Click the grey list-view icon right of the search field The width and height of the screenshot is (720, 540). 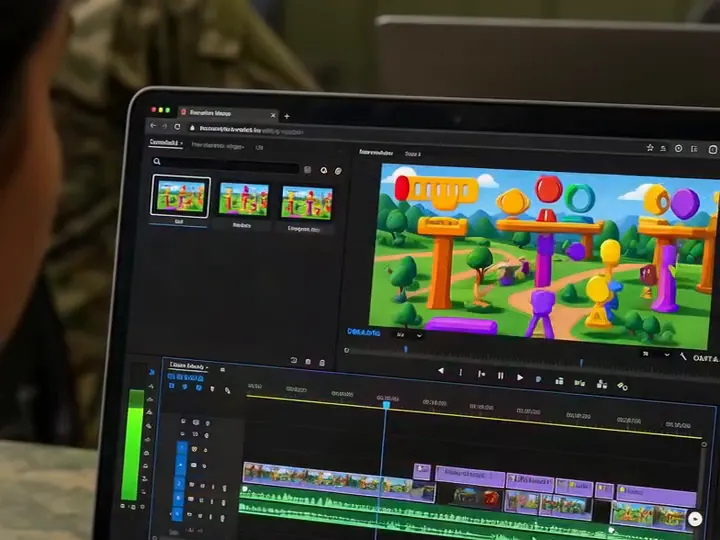(x=307, y=170)
